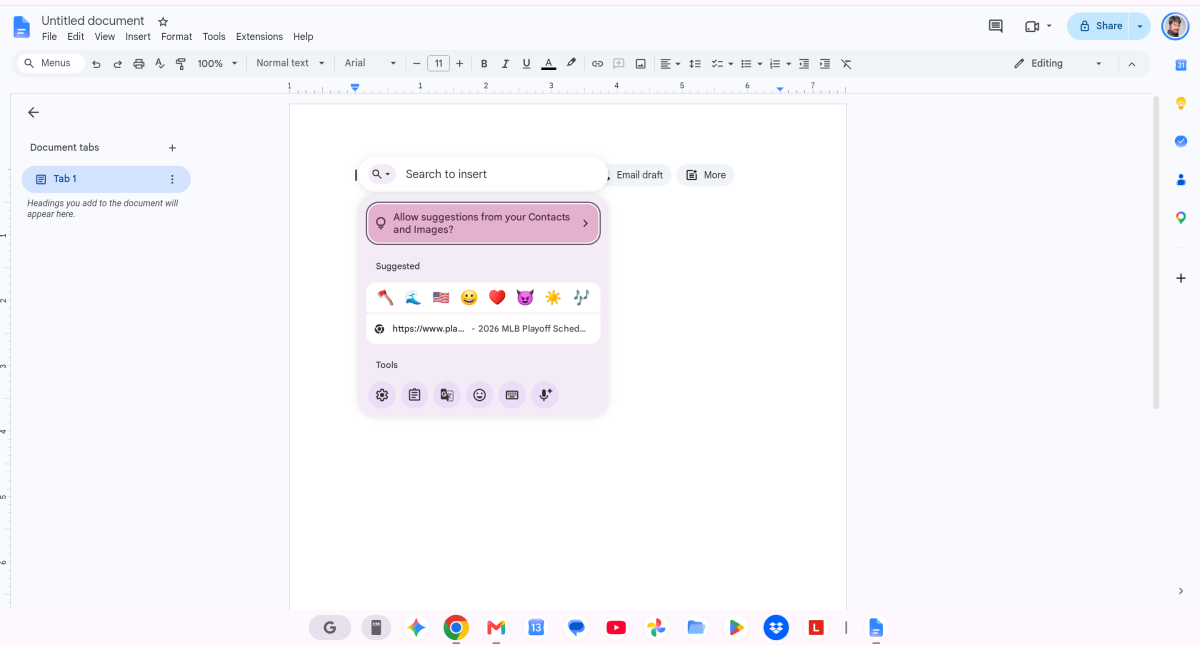Allow suggestions from Contacts and Images
The height and width of the screenshot is (645, 1200).
coord(483,223)
